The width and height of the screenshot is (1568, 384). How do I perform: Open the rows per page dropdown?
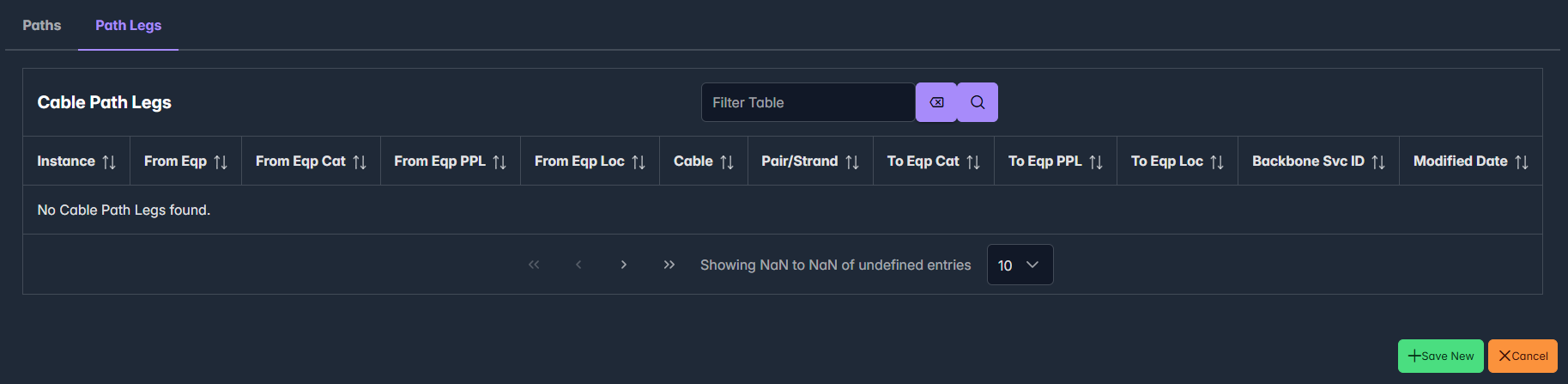[1020, 265]
